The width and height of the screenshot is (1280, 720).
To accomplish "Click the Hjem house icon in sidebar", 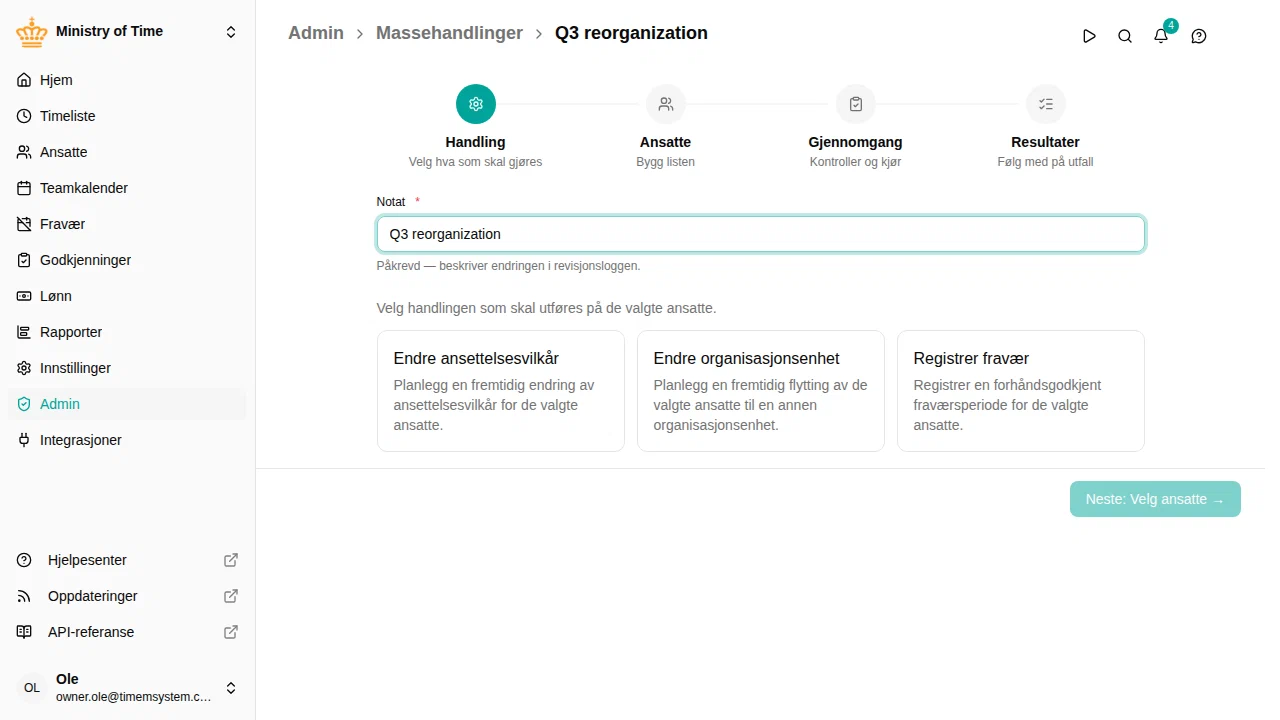I will [24, 80].
